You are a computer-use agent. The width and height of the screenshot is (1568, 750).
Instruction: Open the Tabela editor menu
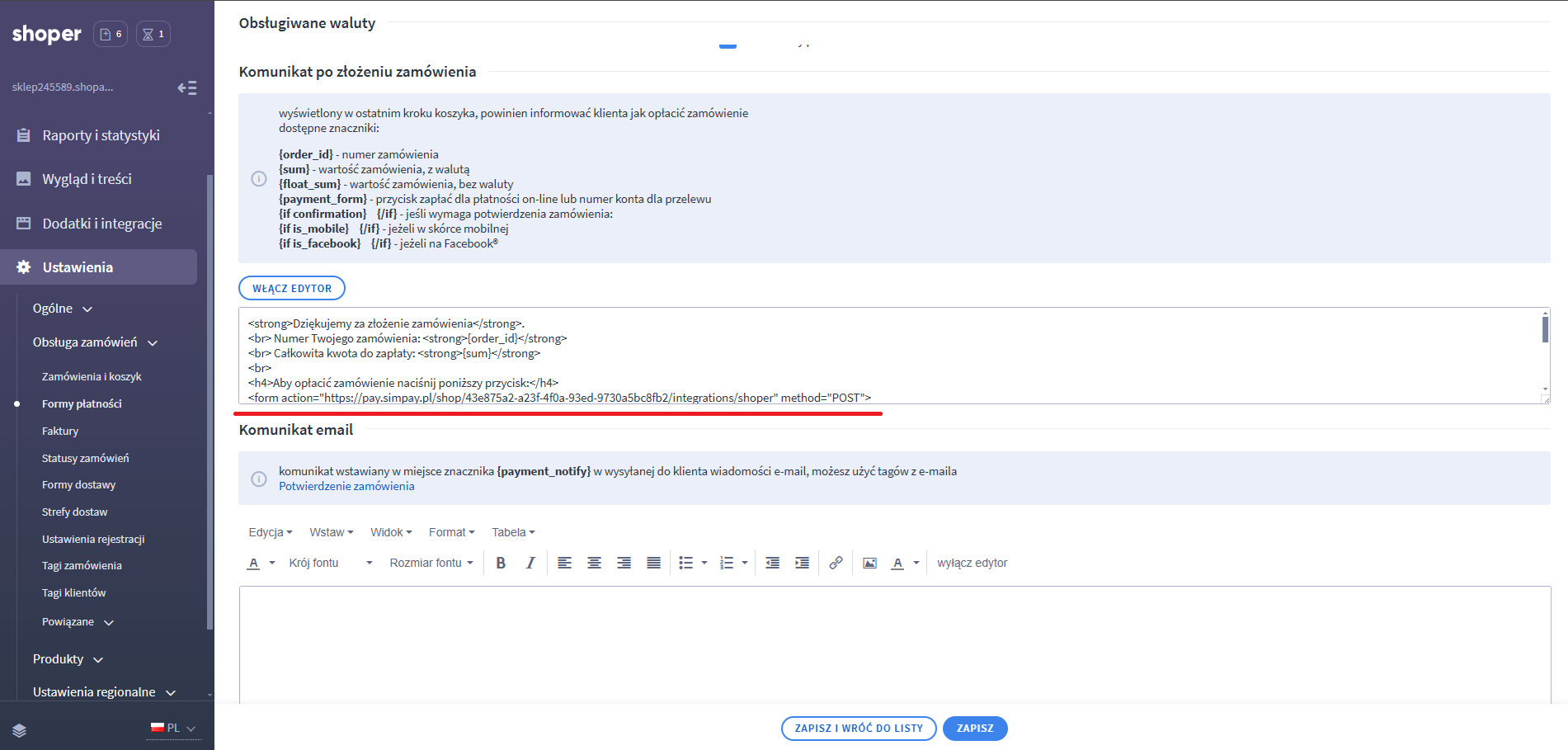513,532
